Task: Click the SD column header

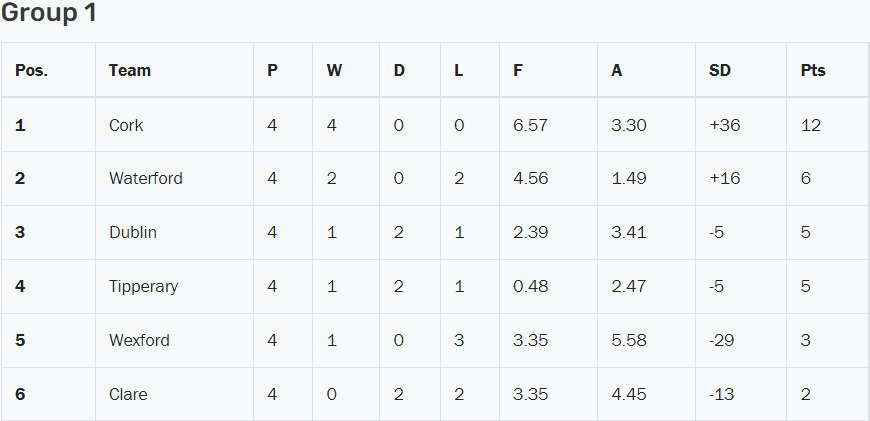Action: (x=720, y=70)
